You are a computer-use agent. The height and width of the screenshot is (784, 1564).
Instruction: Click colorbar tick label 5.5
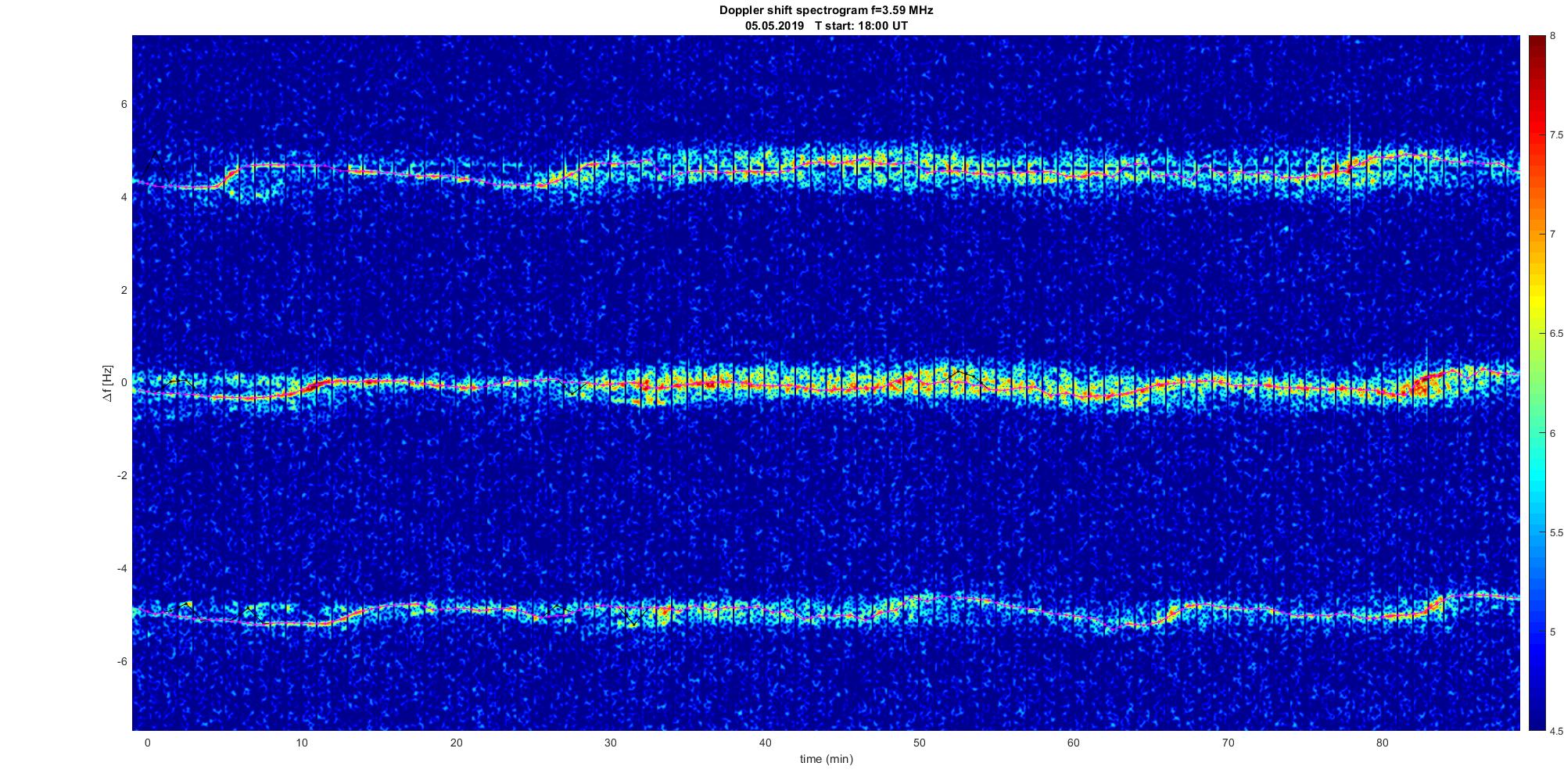click(x=1551, y=532)
